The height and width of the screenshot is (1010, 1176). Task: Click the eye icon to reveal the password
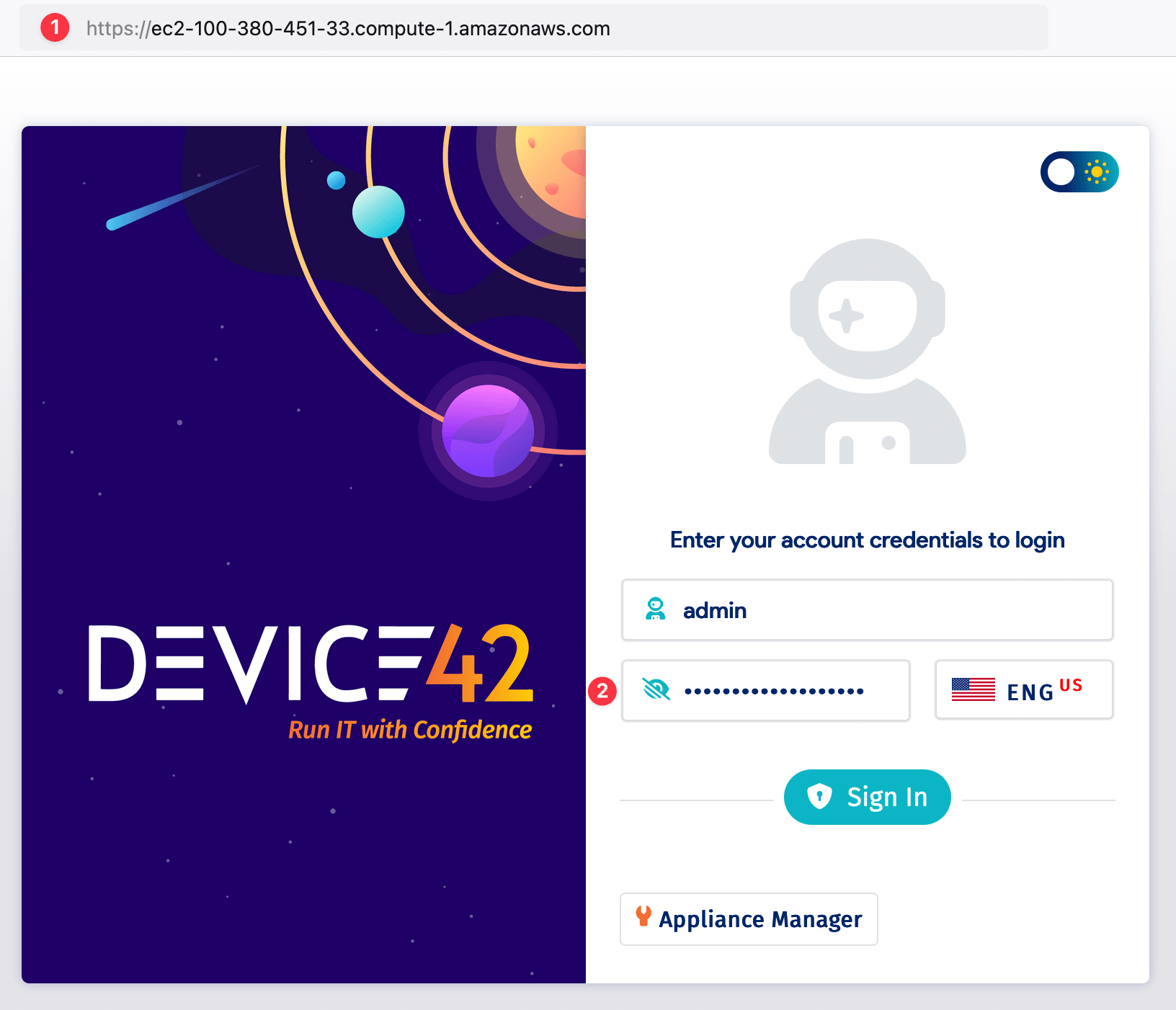pyautogui.click(x=656, y=689)
